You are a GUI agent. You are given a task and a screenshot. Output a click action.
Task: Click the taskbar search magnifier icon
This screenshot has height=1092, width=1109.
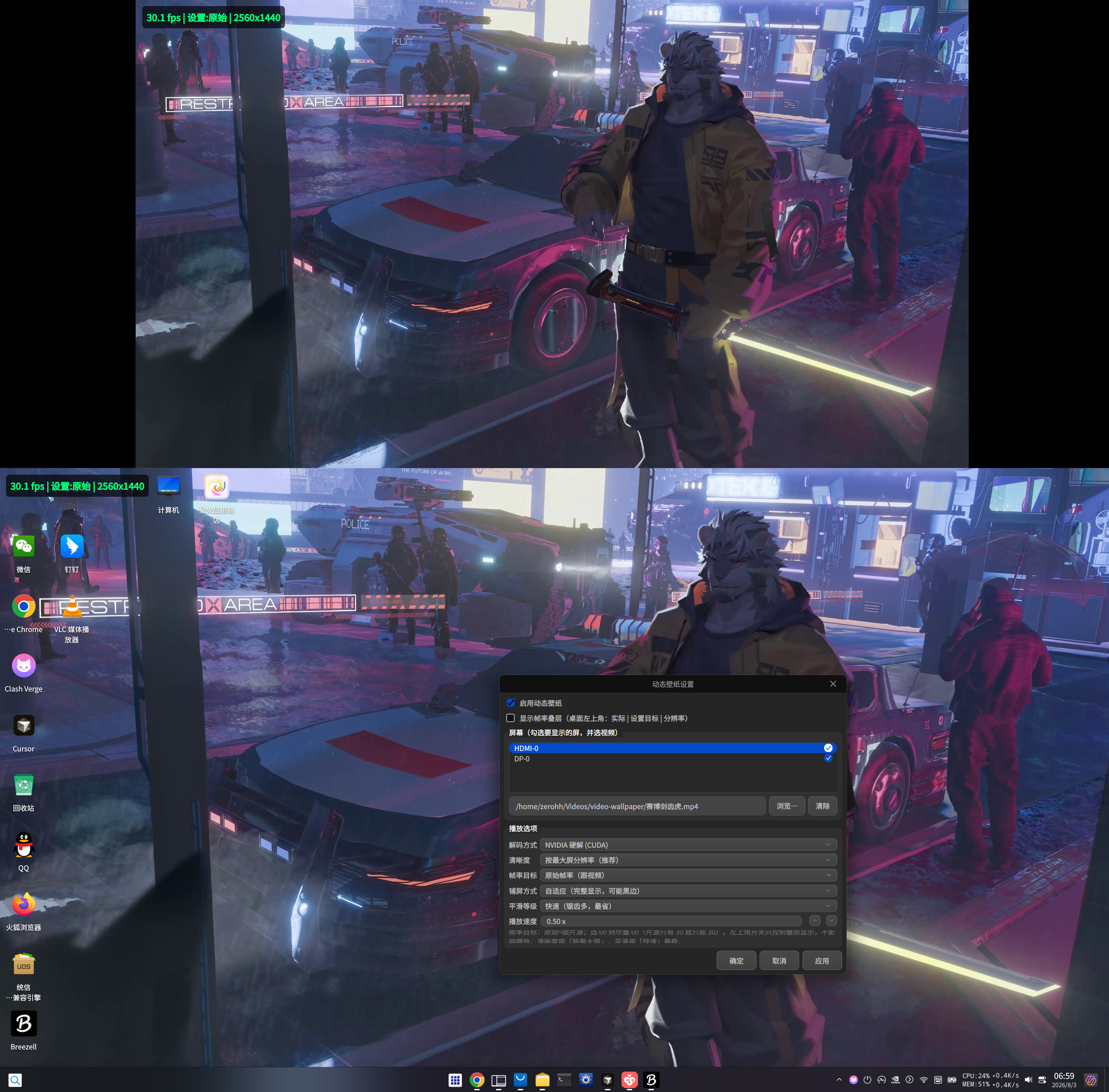(16, 1080)
